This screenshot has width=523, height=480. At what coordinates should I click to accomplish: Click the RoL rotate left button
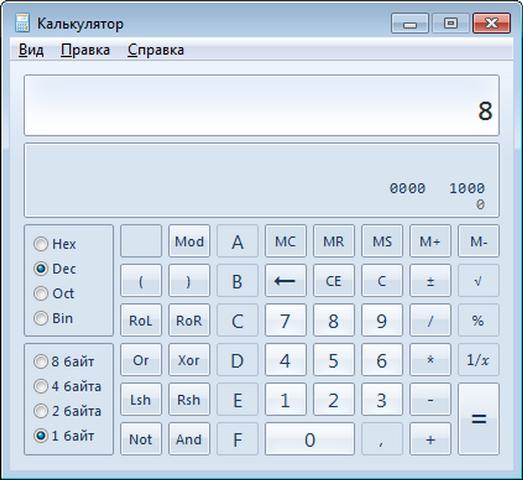[141, 320]
